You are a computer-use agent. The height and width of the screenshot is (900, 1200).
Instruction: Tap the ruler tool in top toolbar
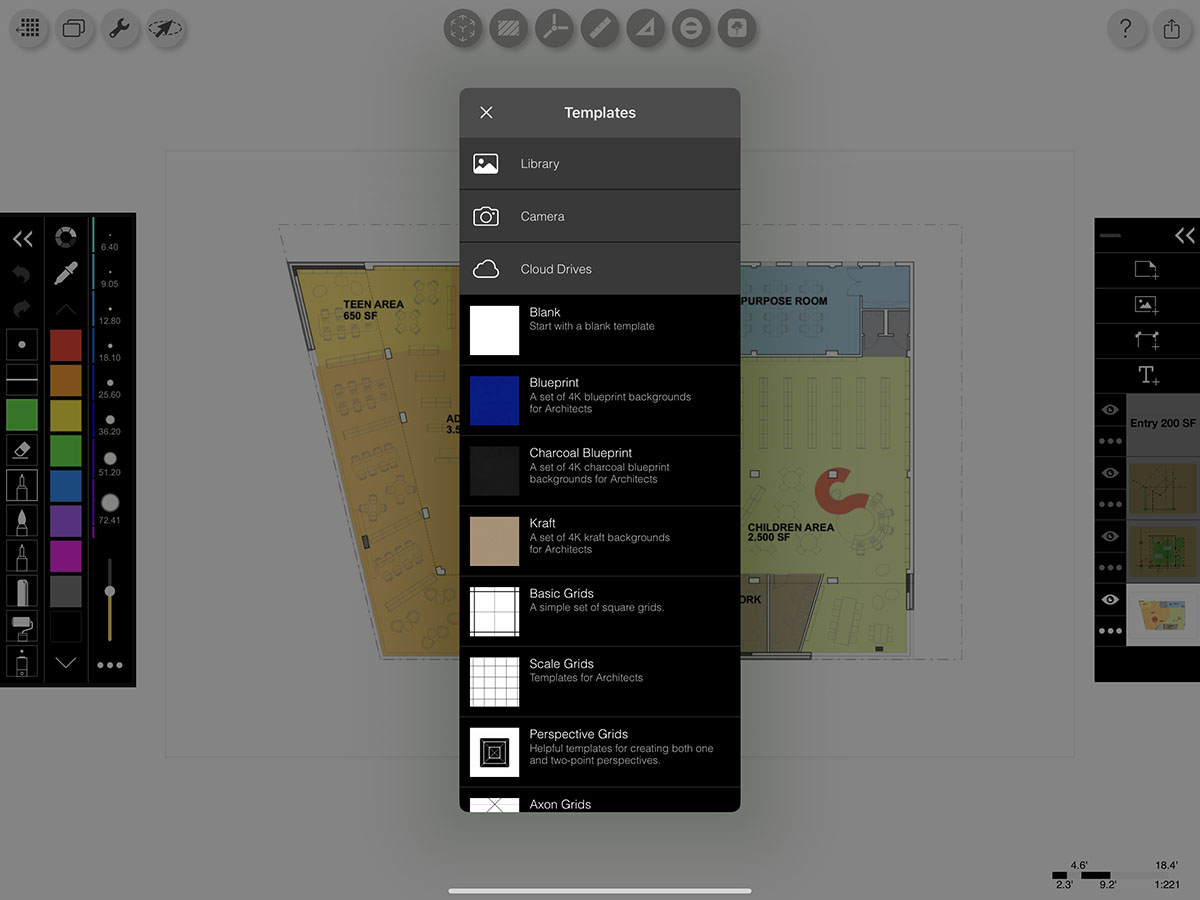[598, 28]
